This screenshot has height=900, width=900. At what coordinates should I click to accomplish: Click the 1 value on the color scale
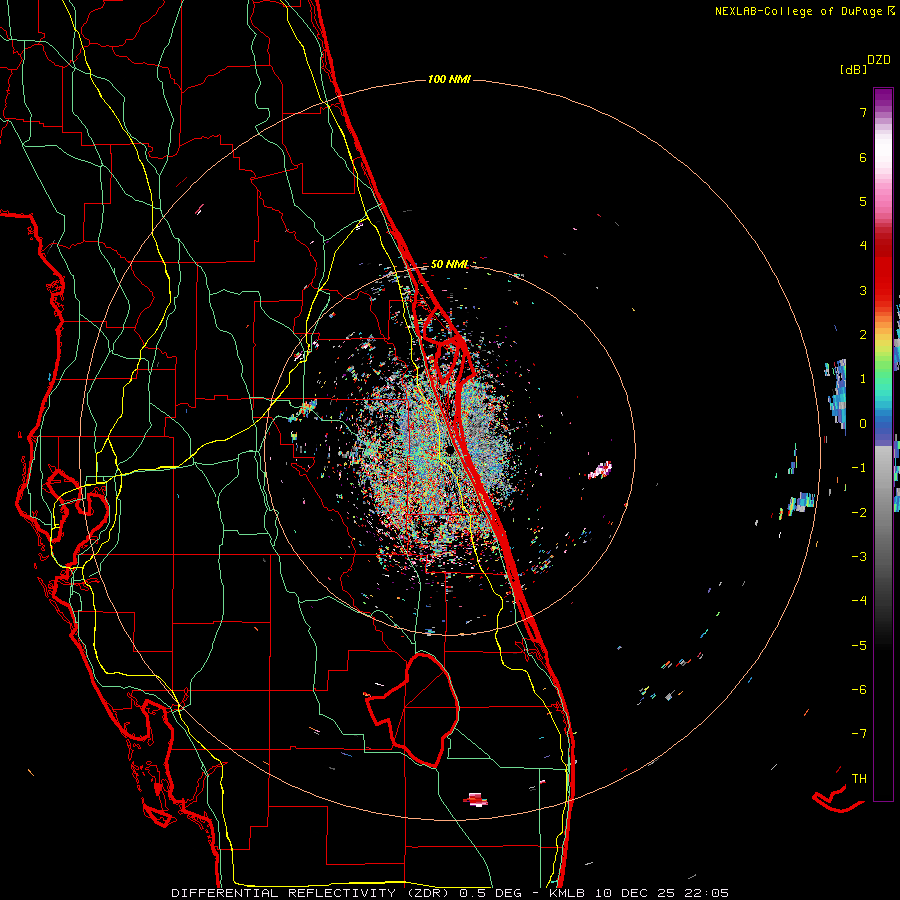click(x=863, y=379)
